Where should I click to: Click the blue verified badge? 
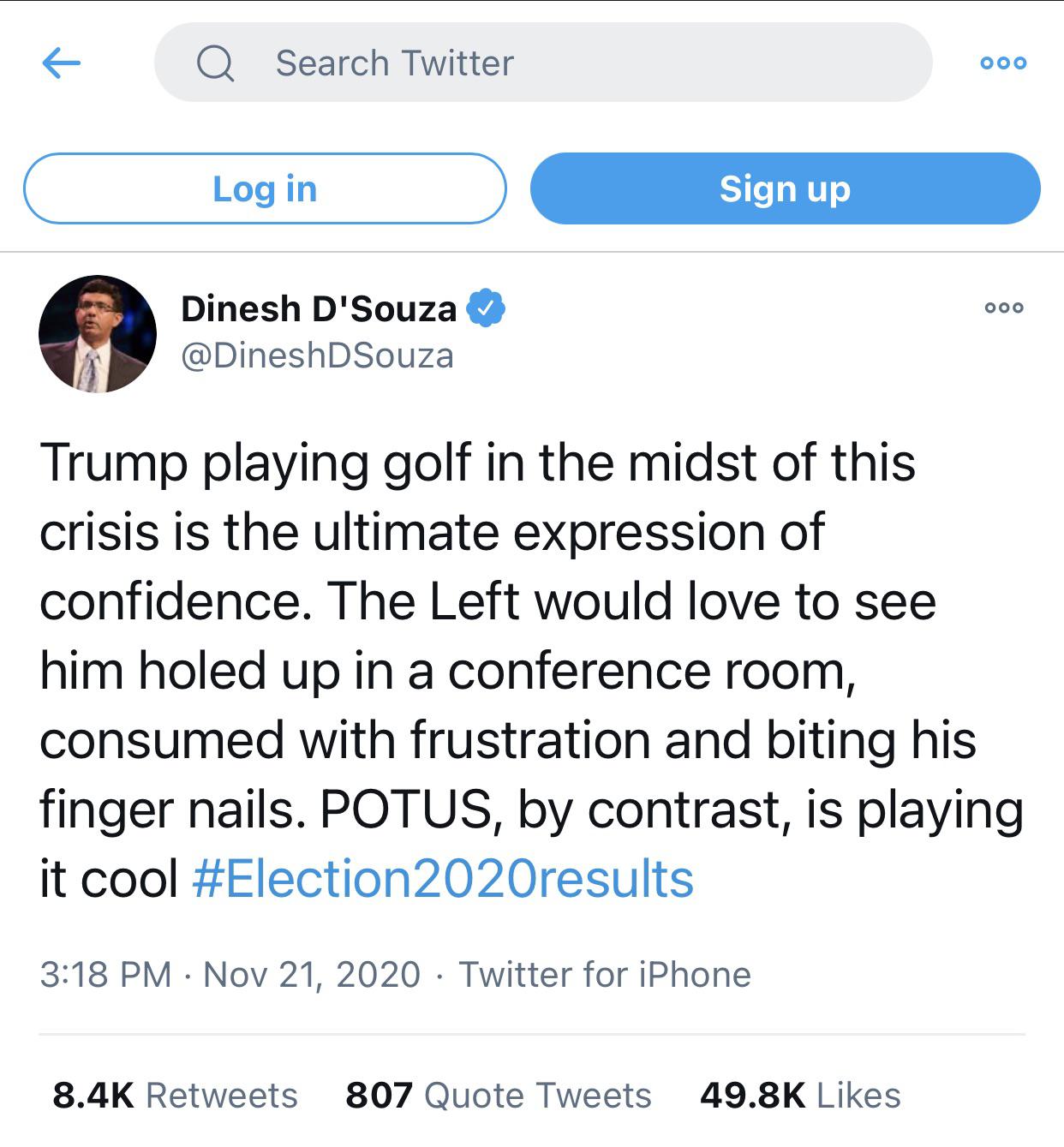point(485,308)
